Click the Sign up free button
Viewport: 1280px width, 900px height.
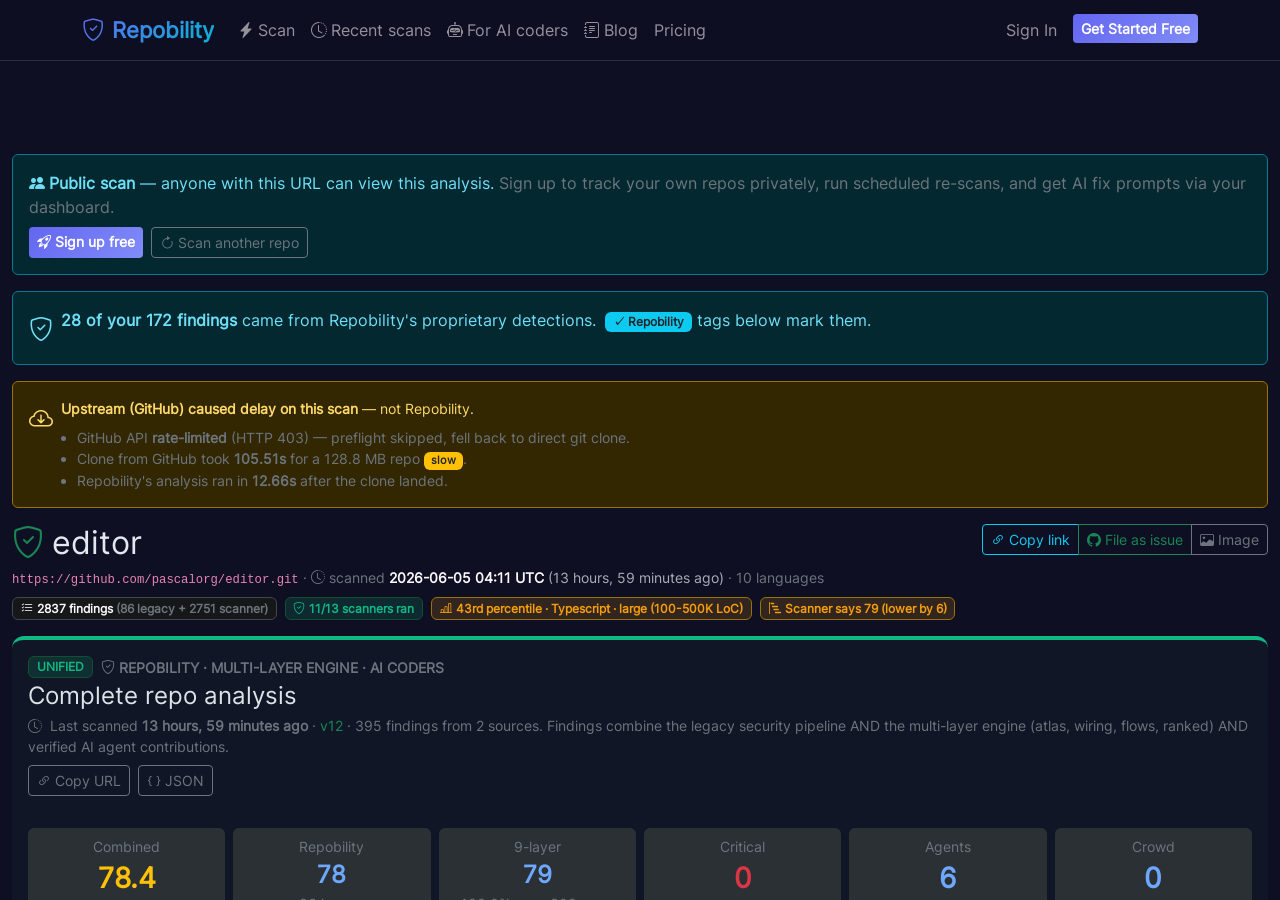pyautogui.click(x=86, y=242)
